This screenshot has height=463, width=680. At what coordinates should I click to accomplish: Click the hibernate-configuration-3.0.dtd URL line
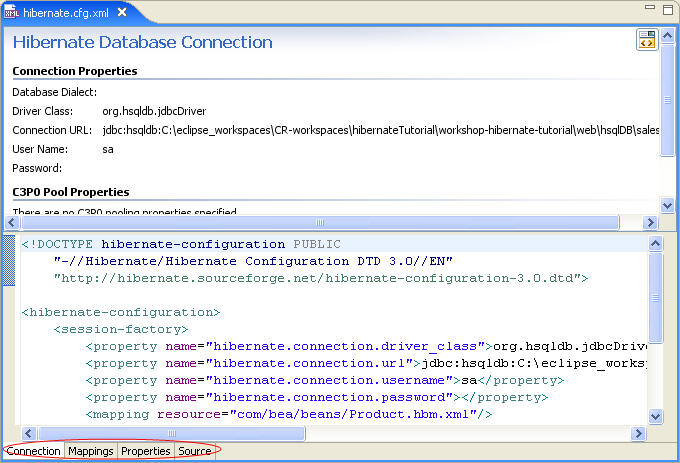[x=321, y=278]
